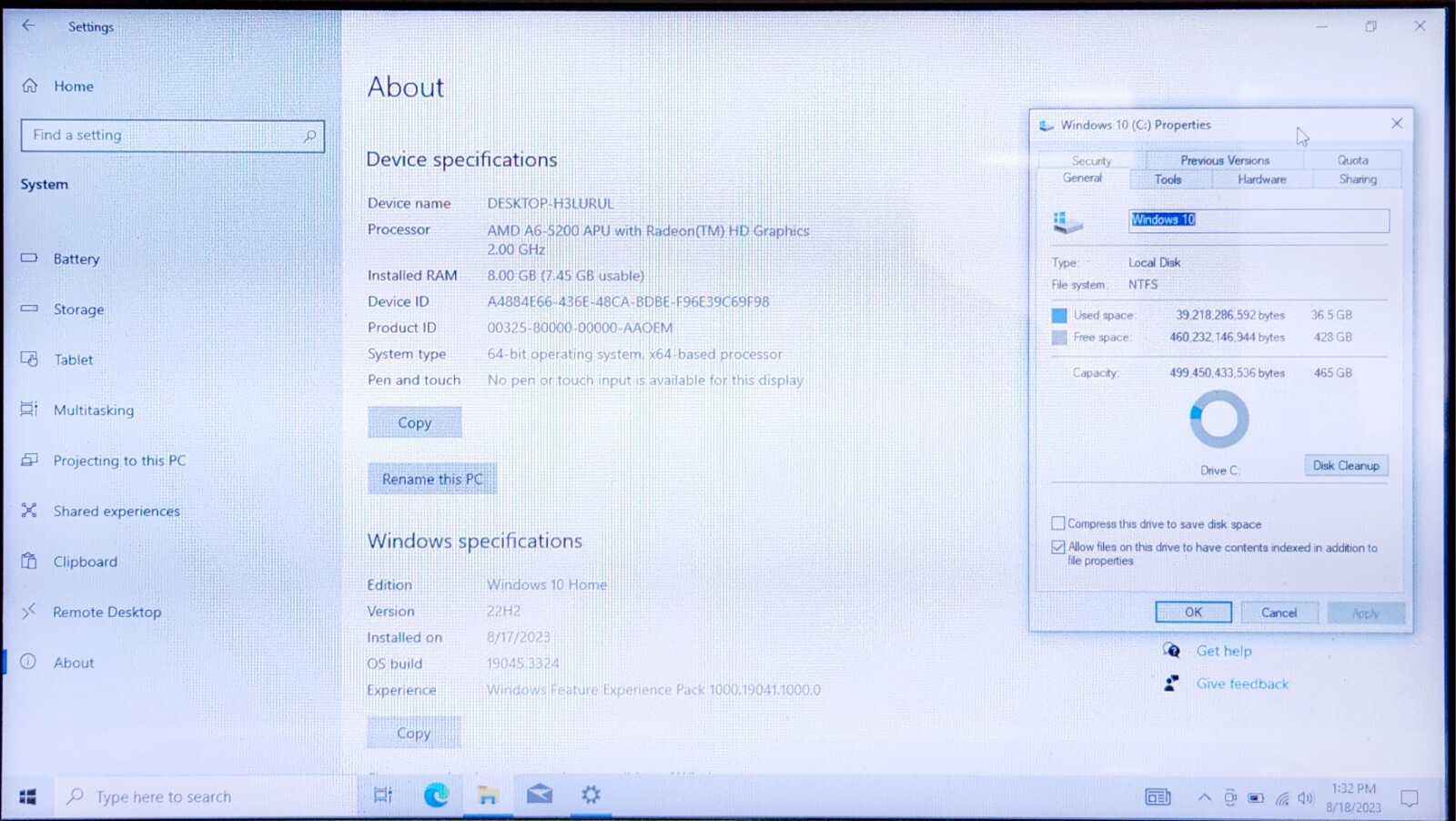Click OK in Properties dialog
Image resolution: width=1456 pixels, height=821 pixels.
(1193, 613)
